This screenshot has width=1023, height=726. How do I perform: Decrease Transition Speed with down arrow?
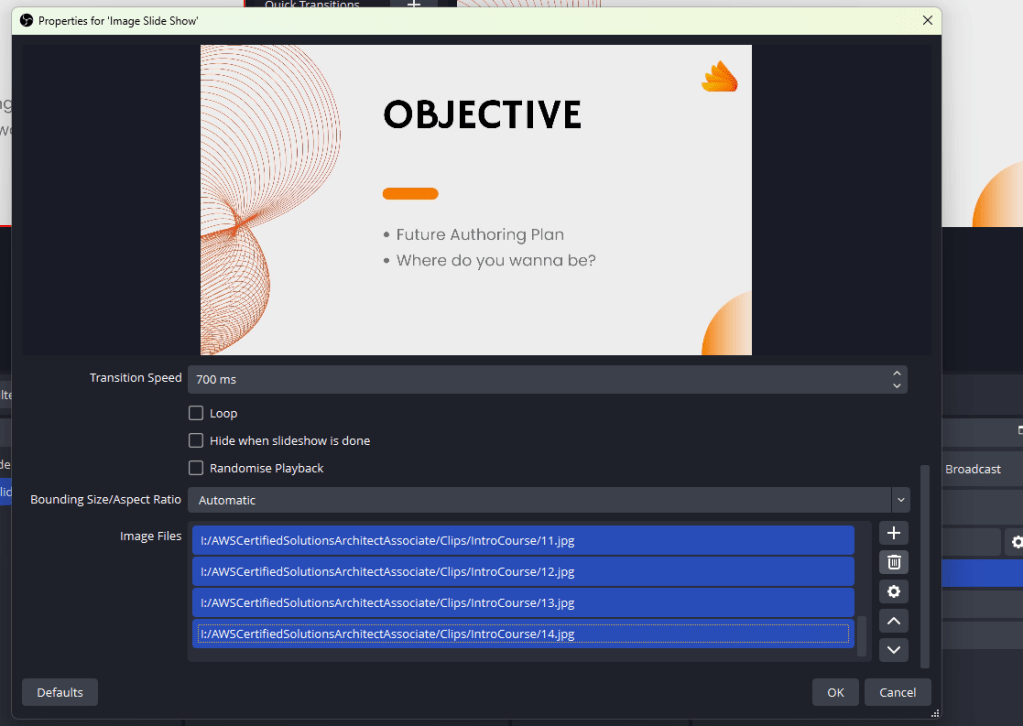click(896, 386)
